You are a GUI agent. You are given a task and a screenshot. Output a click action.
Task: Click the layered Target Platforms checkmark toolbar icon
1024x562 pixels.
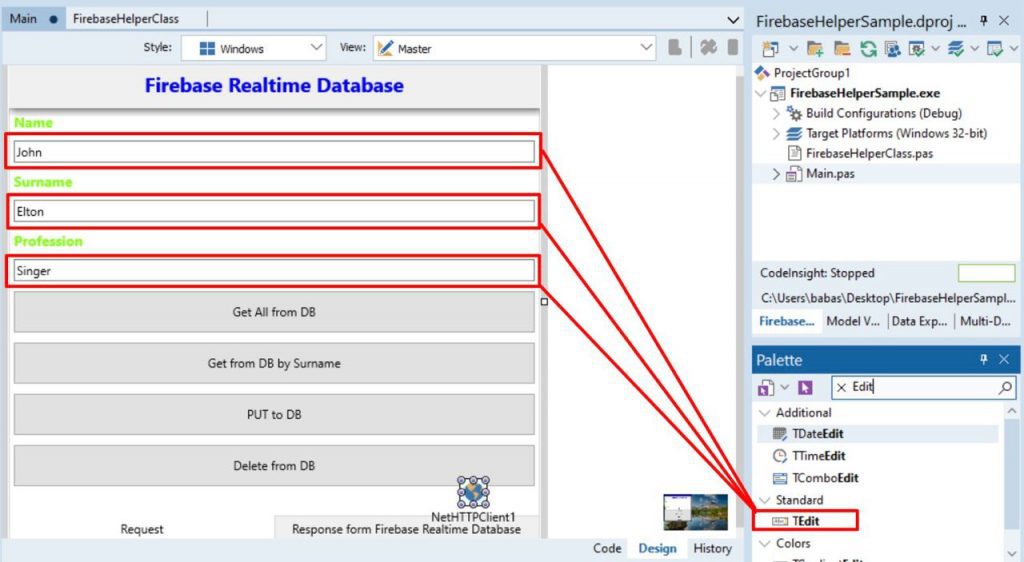[x=955, y=48]
